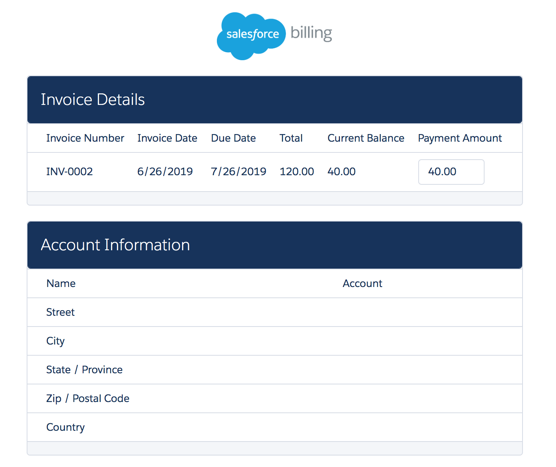
Task: Click the Invoice Date column header
Action: pos(167,138)
